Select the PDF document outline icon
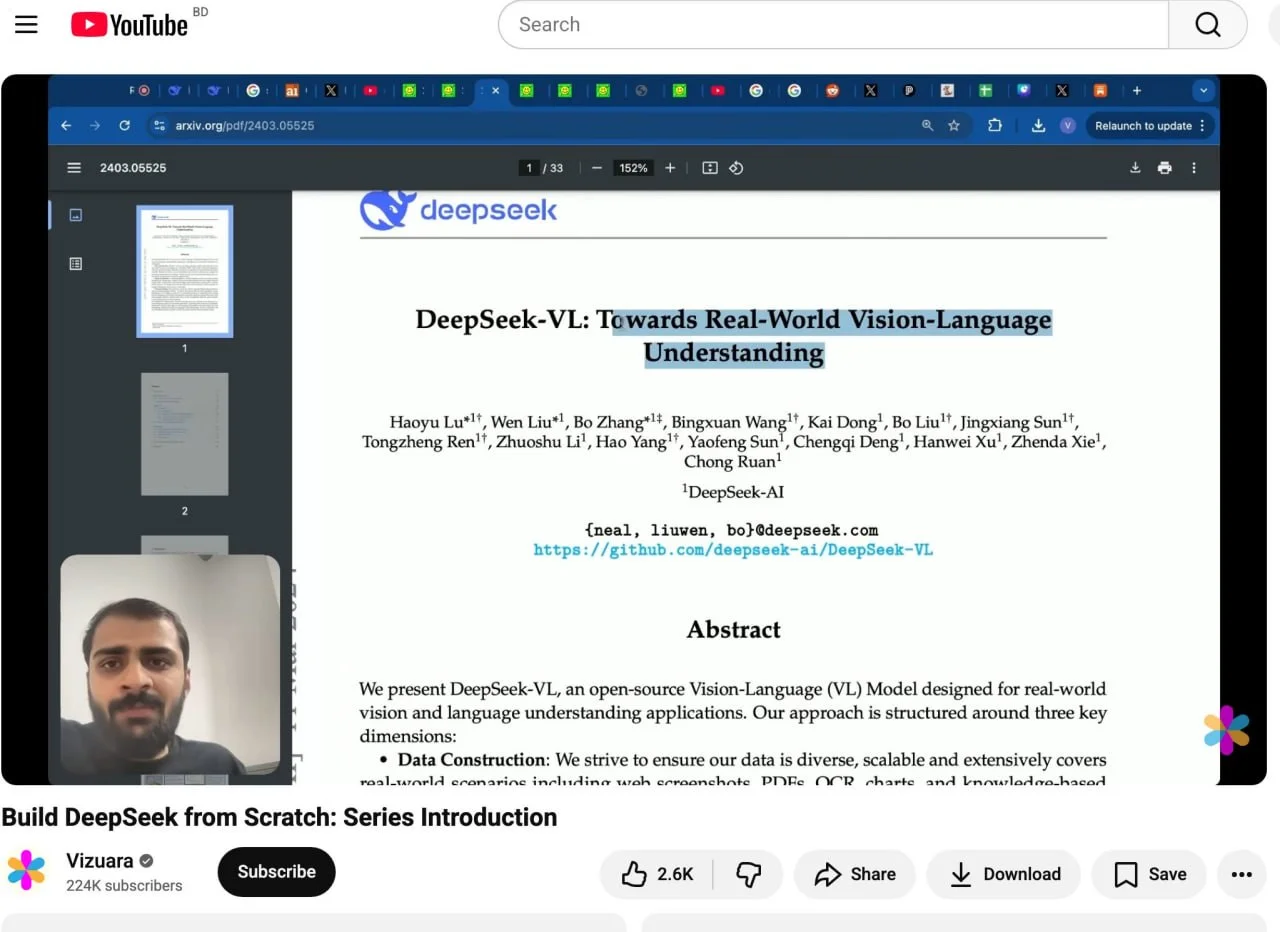The height and width of the screenshot is (932, 1280). (x=75, y=264)
